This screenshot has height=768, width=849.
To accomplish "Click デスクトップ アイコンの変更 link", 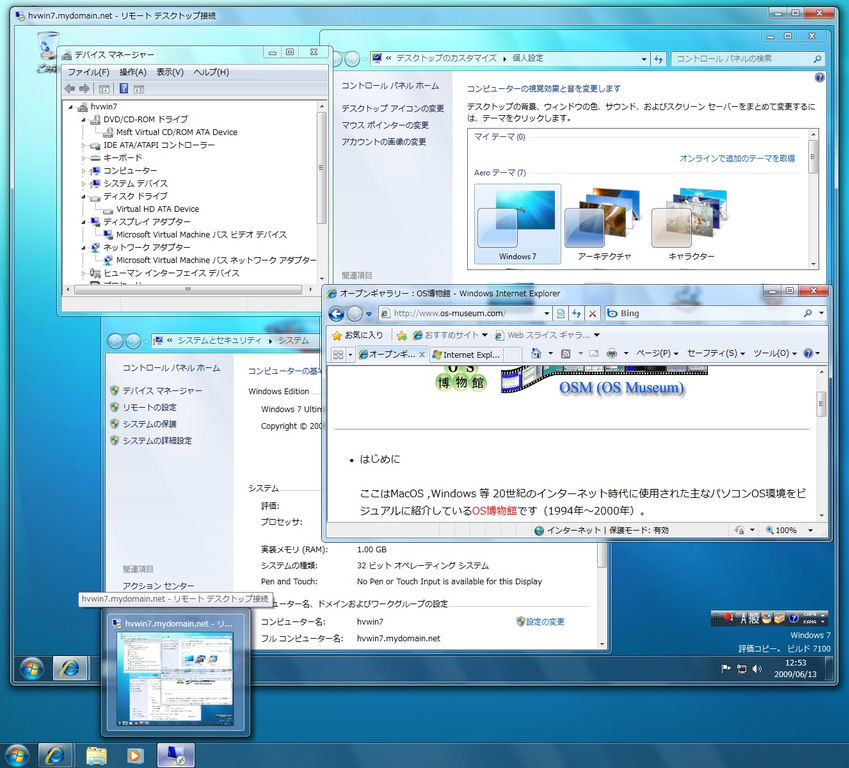I will pyautogui.click(x=393, y=109).
